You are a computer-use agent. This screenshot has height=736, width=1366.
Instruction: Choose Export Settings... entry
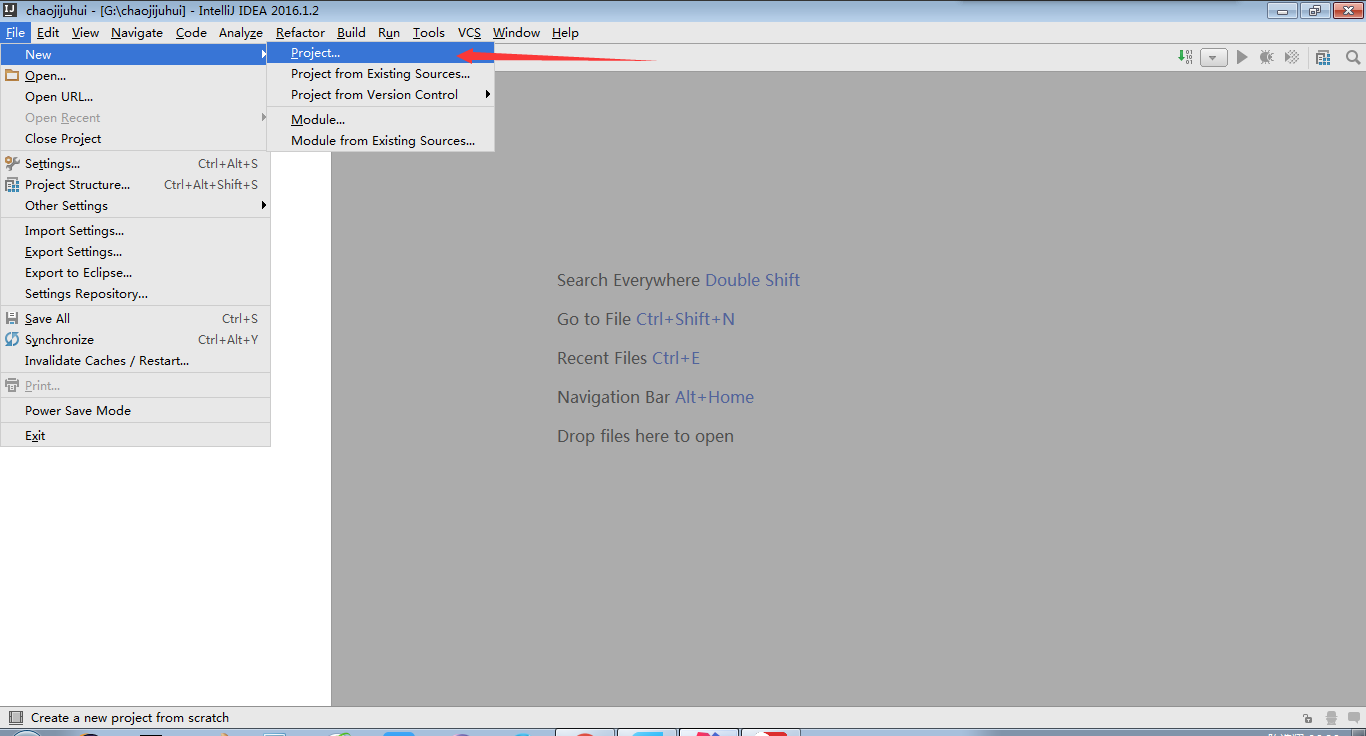click(x=135, y=252)
